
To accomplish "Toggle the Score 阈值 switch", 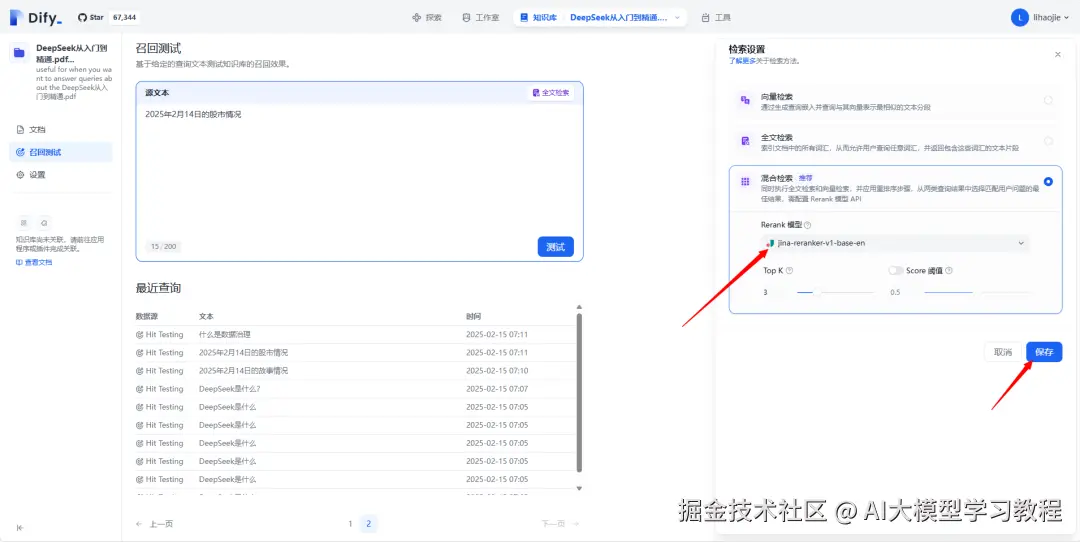I will (895, 271).
